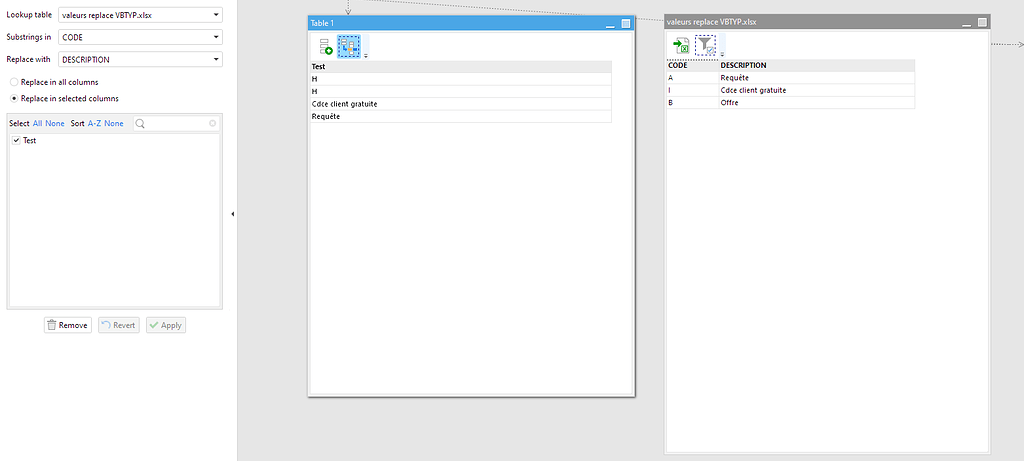Select the 'Test' column header in Table 1
This screenshot has height=461, width=1024.
tap(461, 67)
